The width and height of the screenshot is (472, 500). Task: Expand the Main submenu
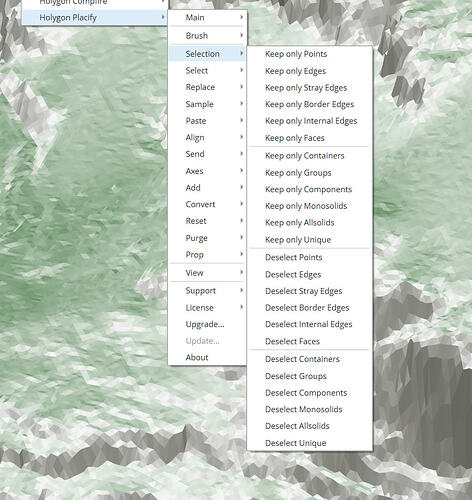(207, 18)
